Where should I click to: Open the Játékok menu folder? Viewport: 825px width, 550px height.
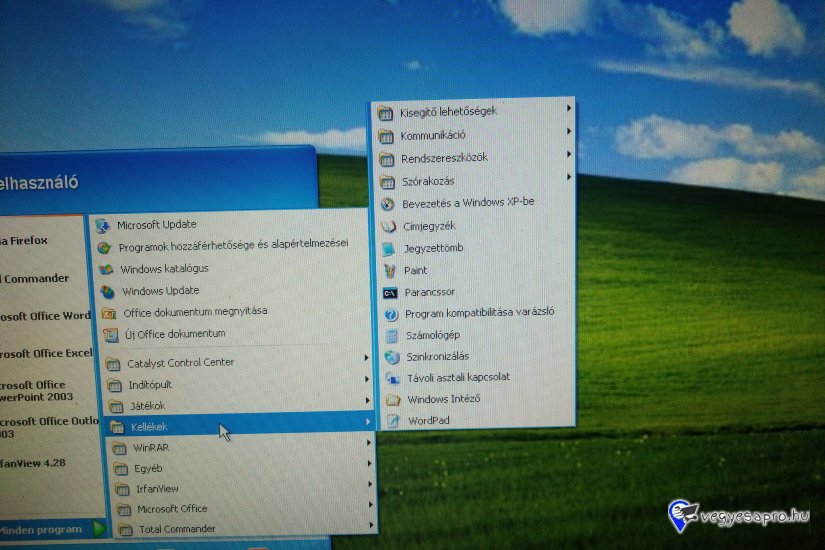(148, 405)
